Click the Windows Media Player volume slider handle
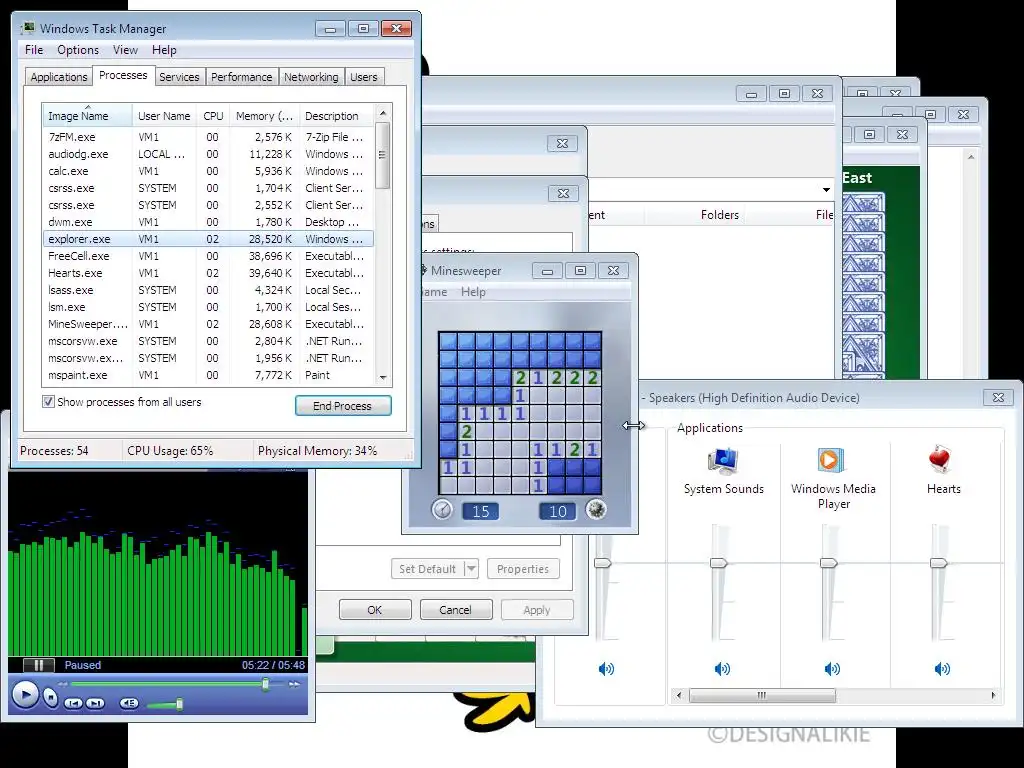 pos(829,563)
